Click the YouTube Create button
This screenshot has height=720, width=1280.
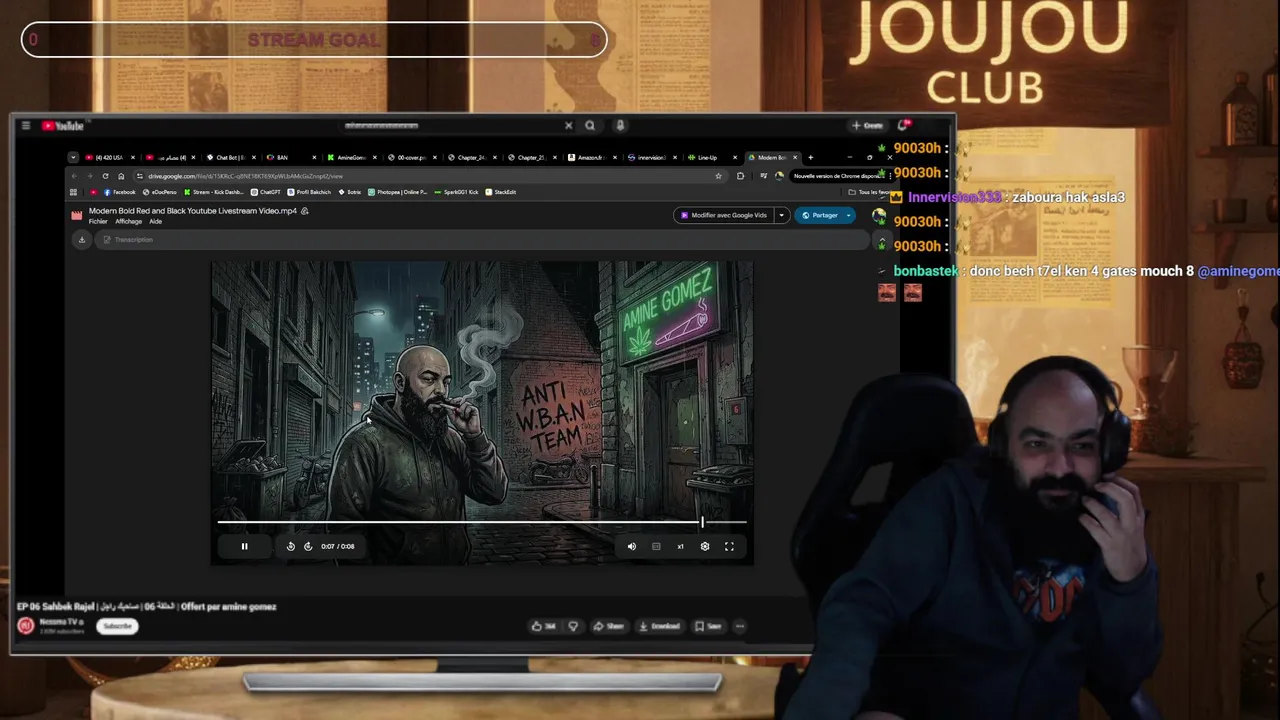[x=867, y=126]
